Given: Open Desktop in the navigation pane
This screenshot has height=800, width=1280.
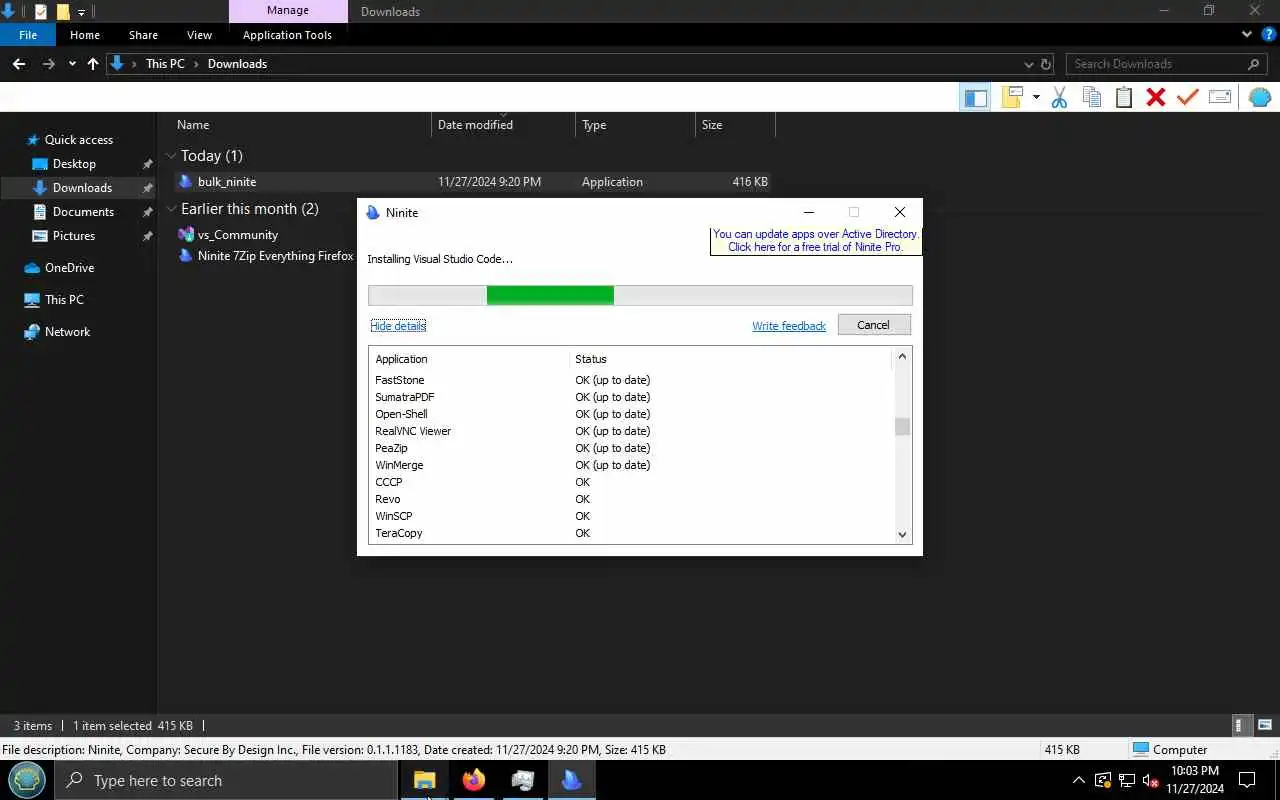Looking at the screenshot, I should (x=74, y=164).
